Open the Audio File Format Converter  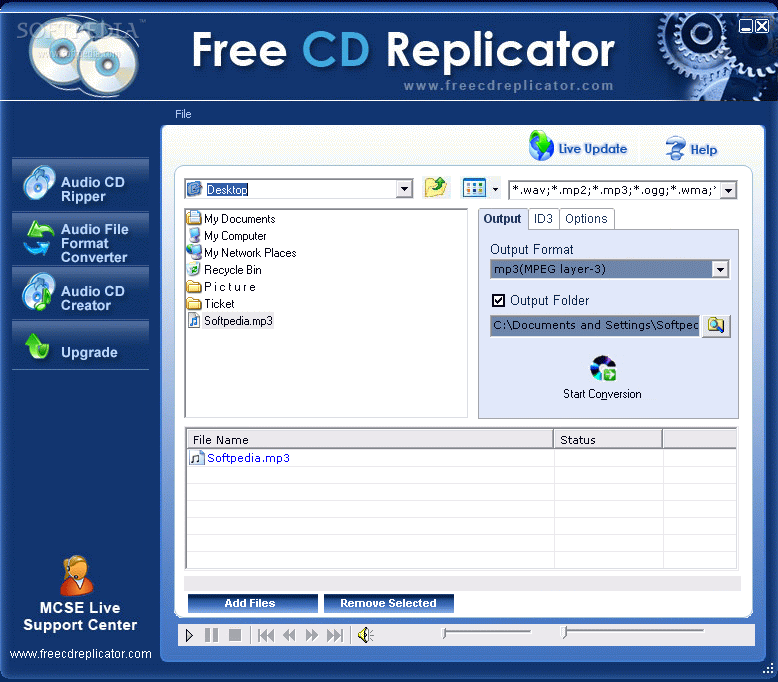80,240
